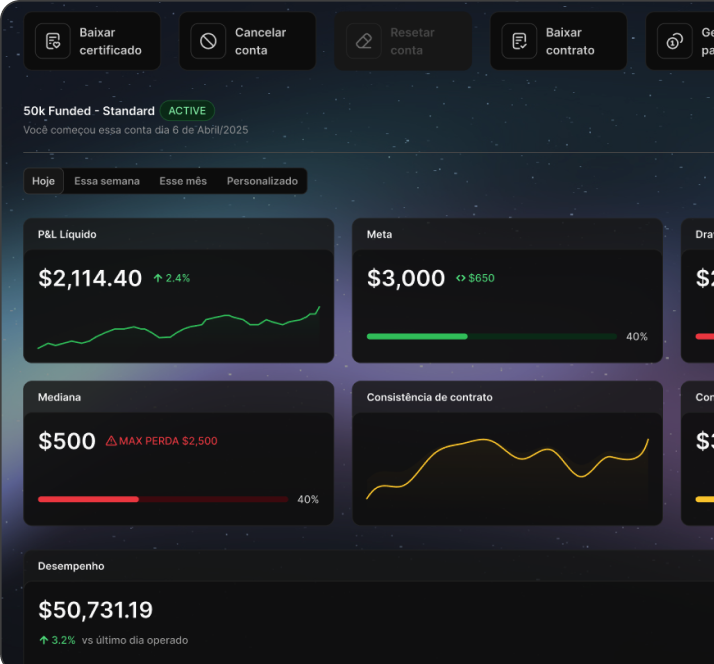714x664 pixels.
Task: Open the Personalizado date range tab
Action: pos(262,181)
